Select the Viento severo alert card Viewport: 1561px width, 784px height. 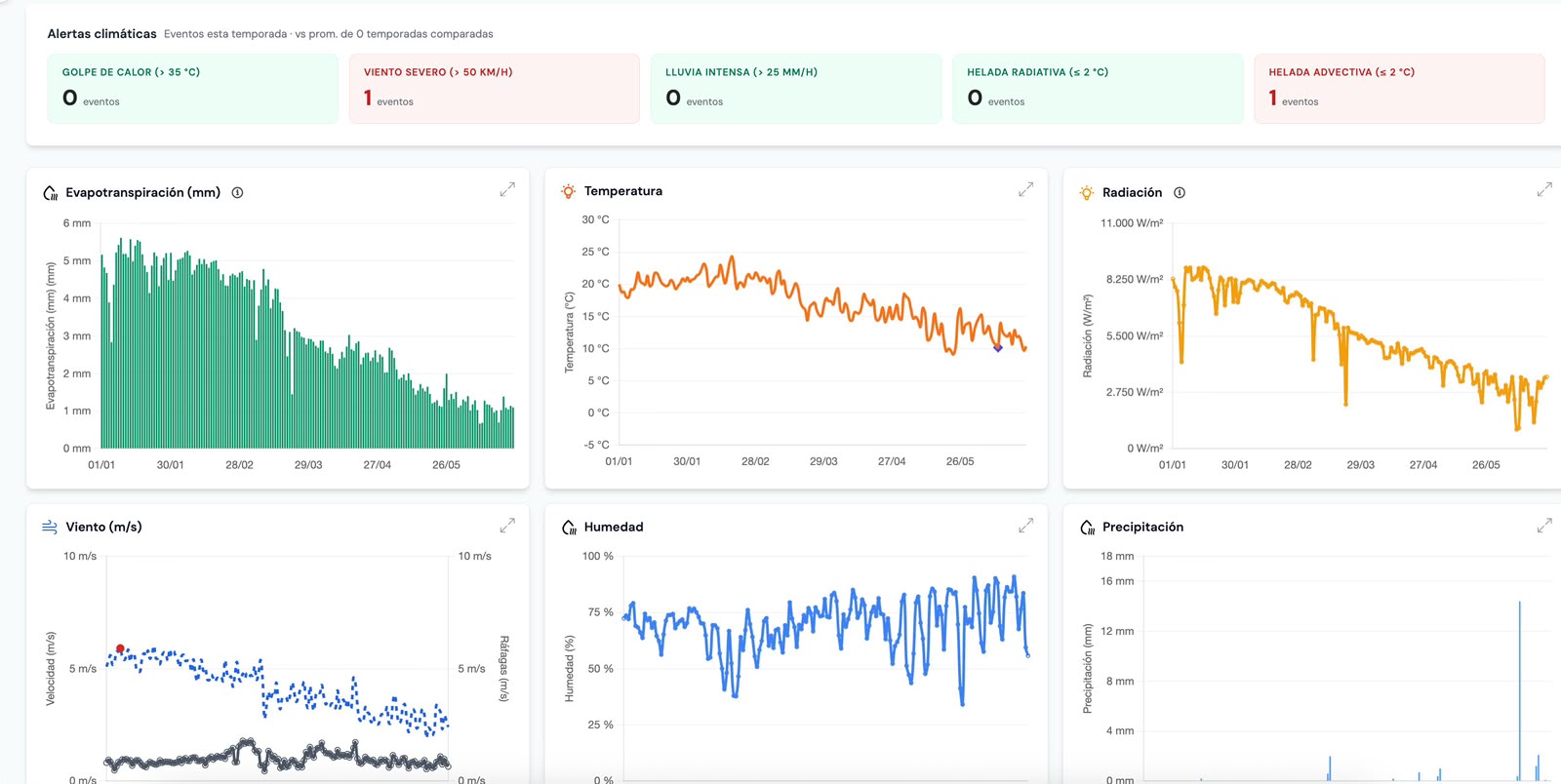[495, 89]
